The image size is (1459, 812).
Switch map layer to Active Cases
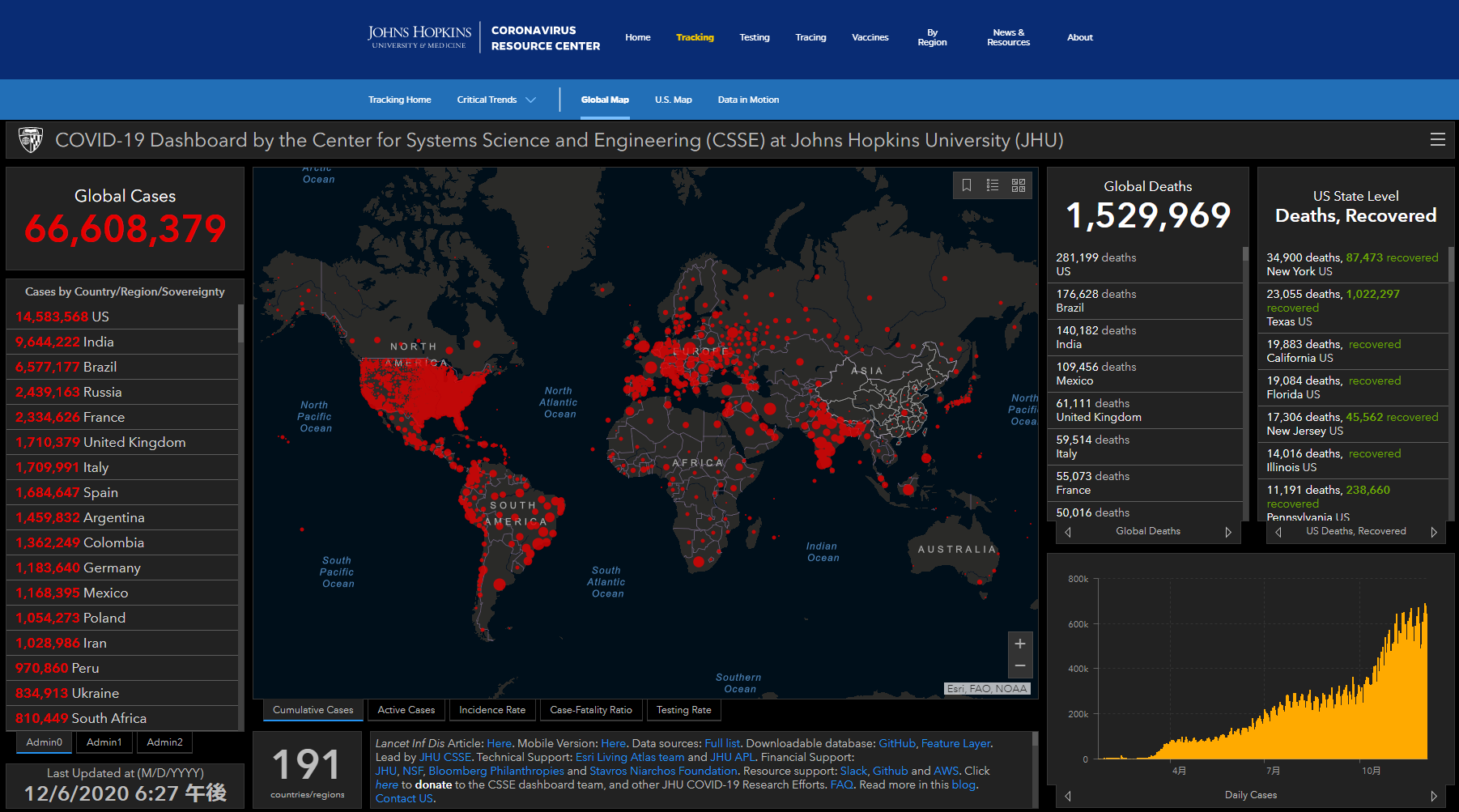coord(406,710)
